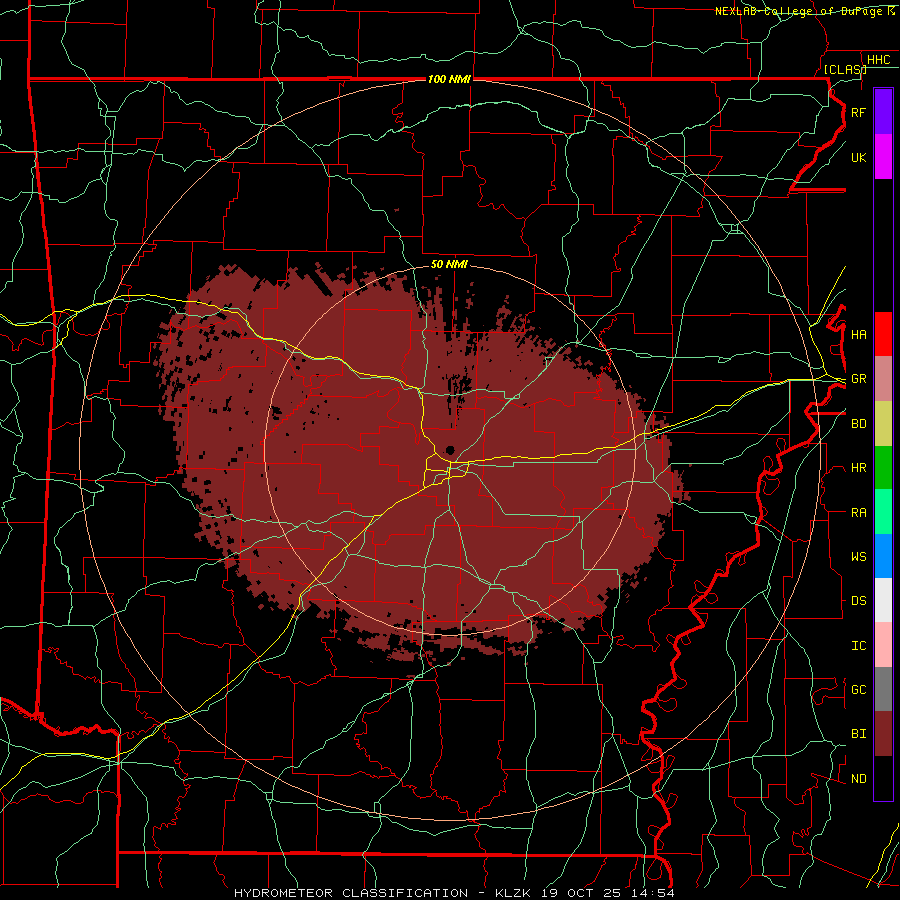Image resolution: width=900 pixels, height=900 pixels.
Task: Click the HHC product label
Action: pyautogui.click(x=878, y=60)
